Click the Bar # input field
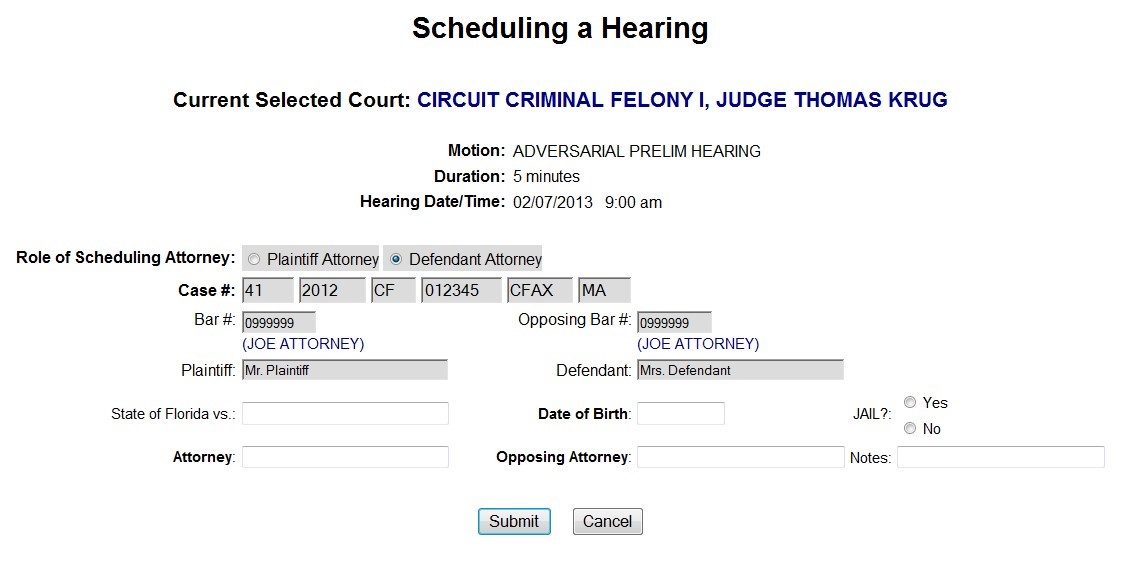This screenshot has height=568, width=1130. (x=278, y=322)
